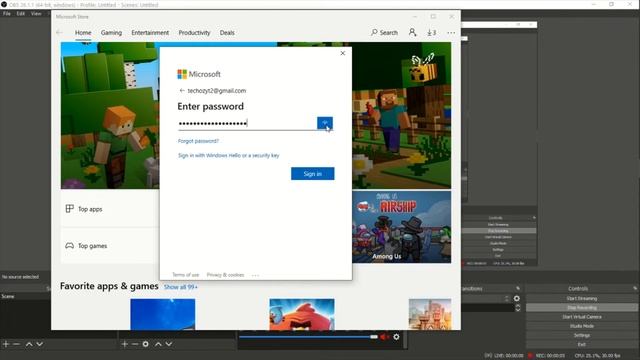
Task: Open Search in Microsoft Store
Action: click(384, 32)
